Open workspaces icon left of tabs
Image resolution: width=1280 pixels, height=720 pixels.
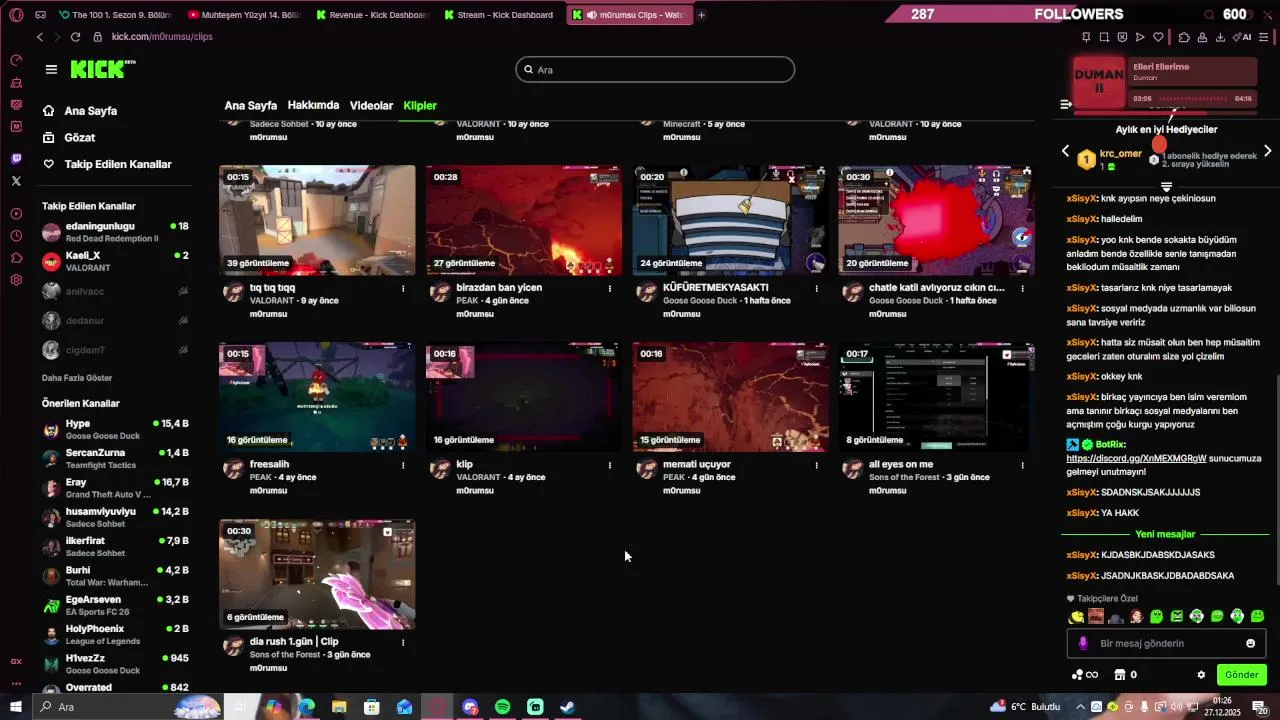40,15
